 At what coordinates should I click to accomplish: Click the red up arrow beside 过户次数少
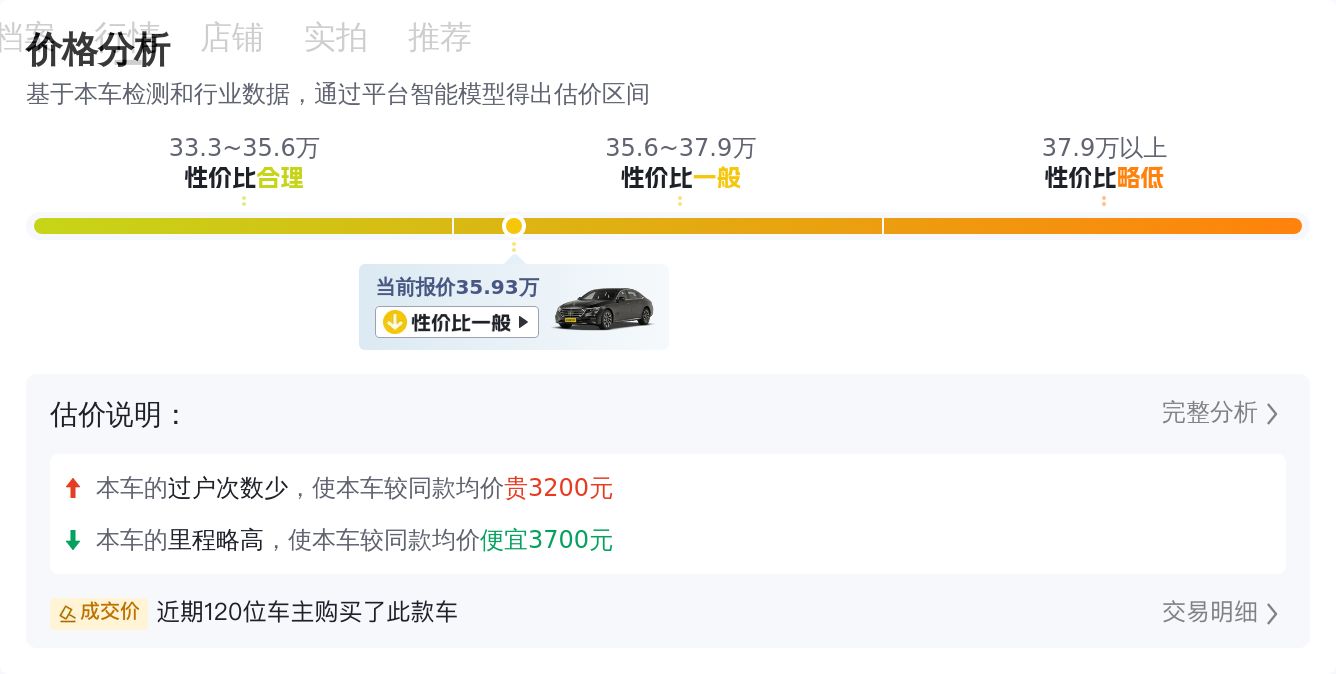pyautogui.click(x=73, y=488)
